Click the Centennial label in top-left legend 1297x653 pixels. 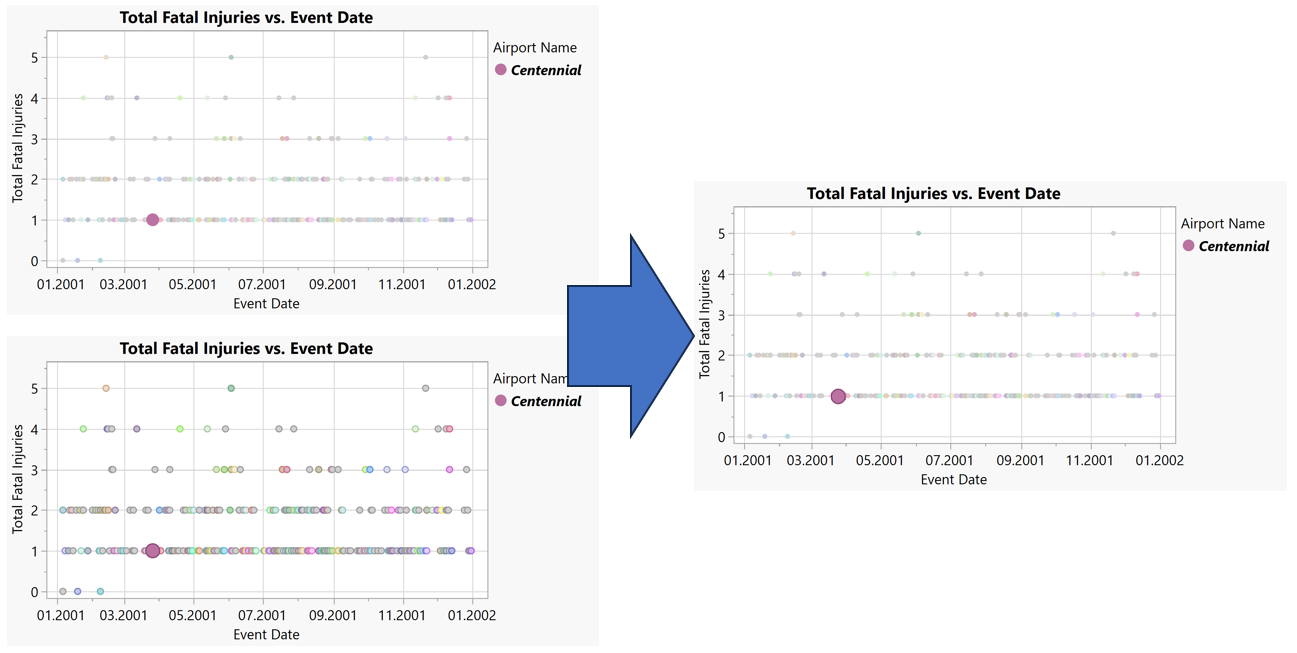click(x=547, y=70)
